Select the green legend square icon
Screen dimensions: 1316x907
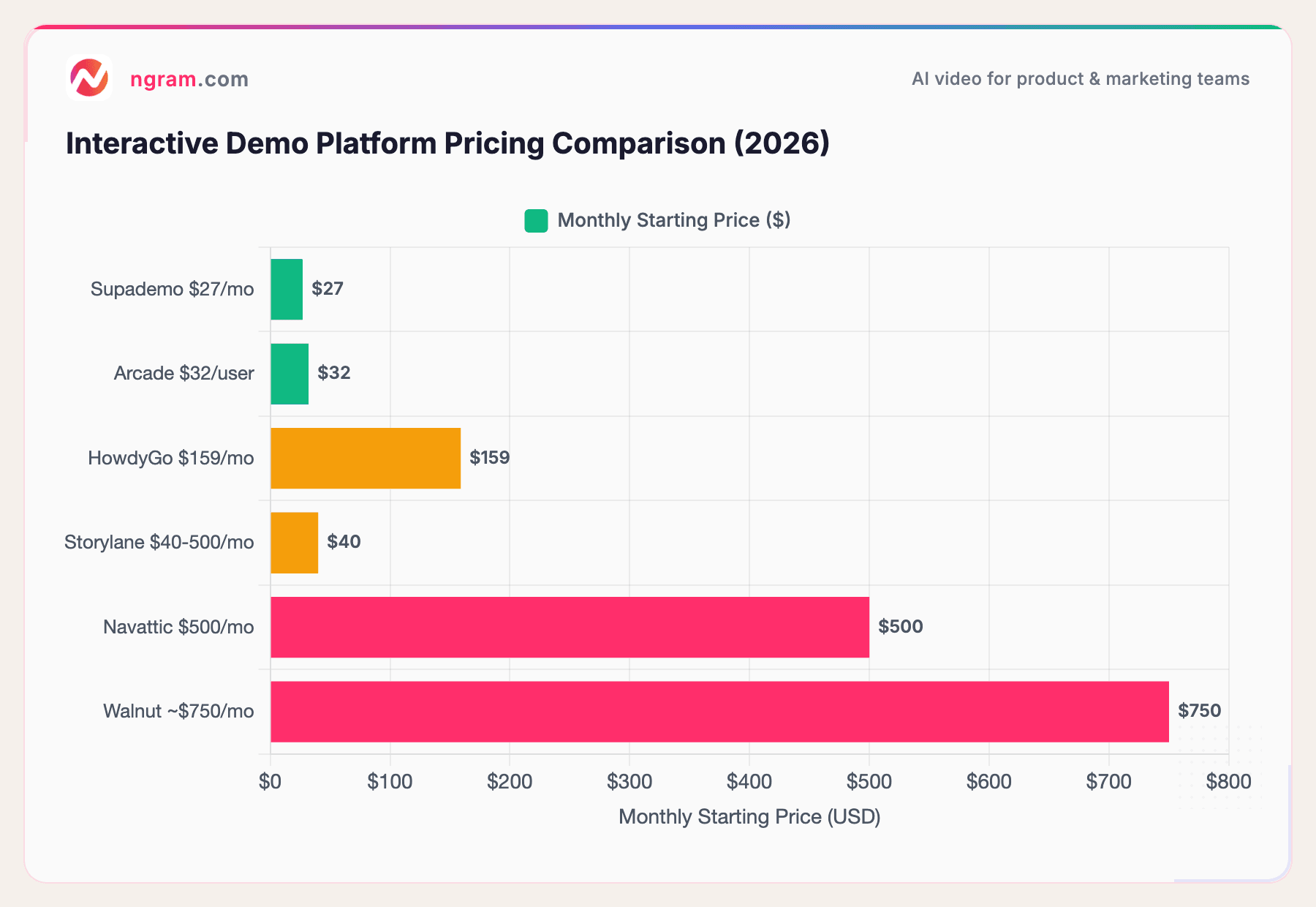536,219
